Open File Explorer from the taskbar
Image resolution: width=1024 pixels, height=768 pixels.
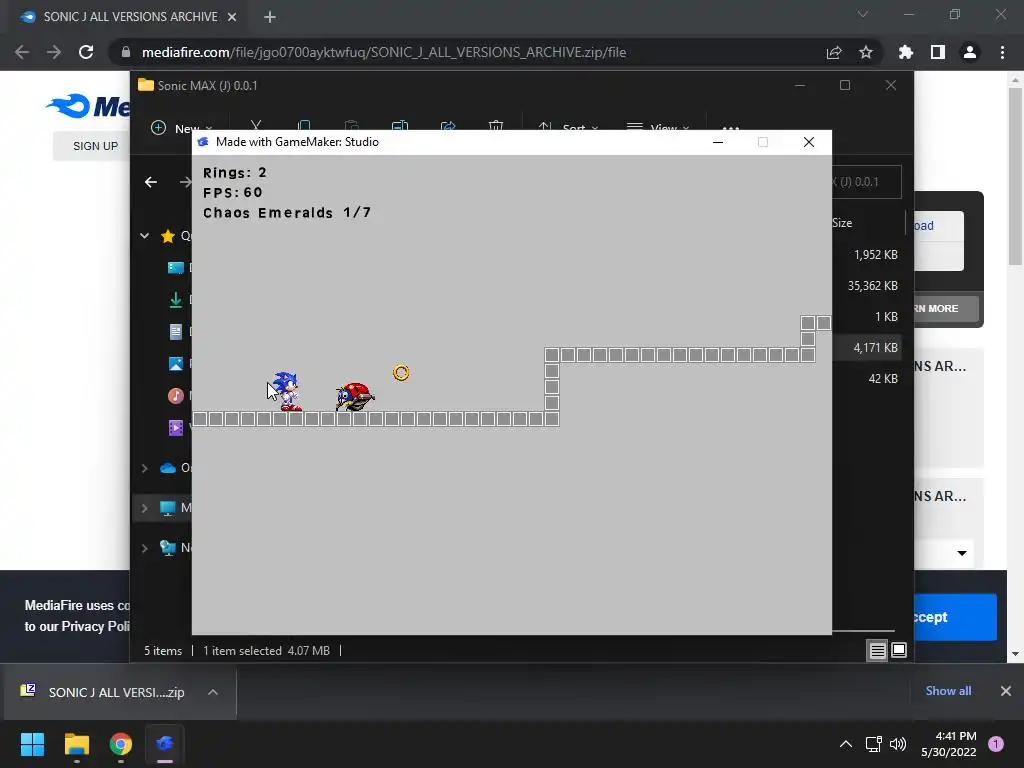[x=76, y=744]
